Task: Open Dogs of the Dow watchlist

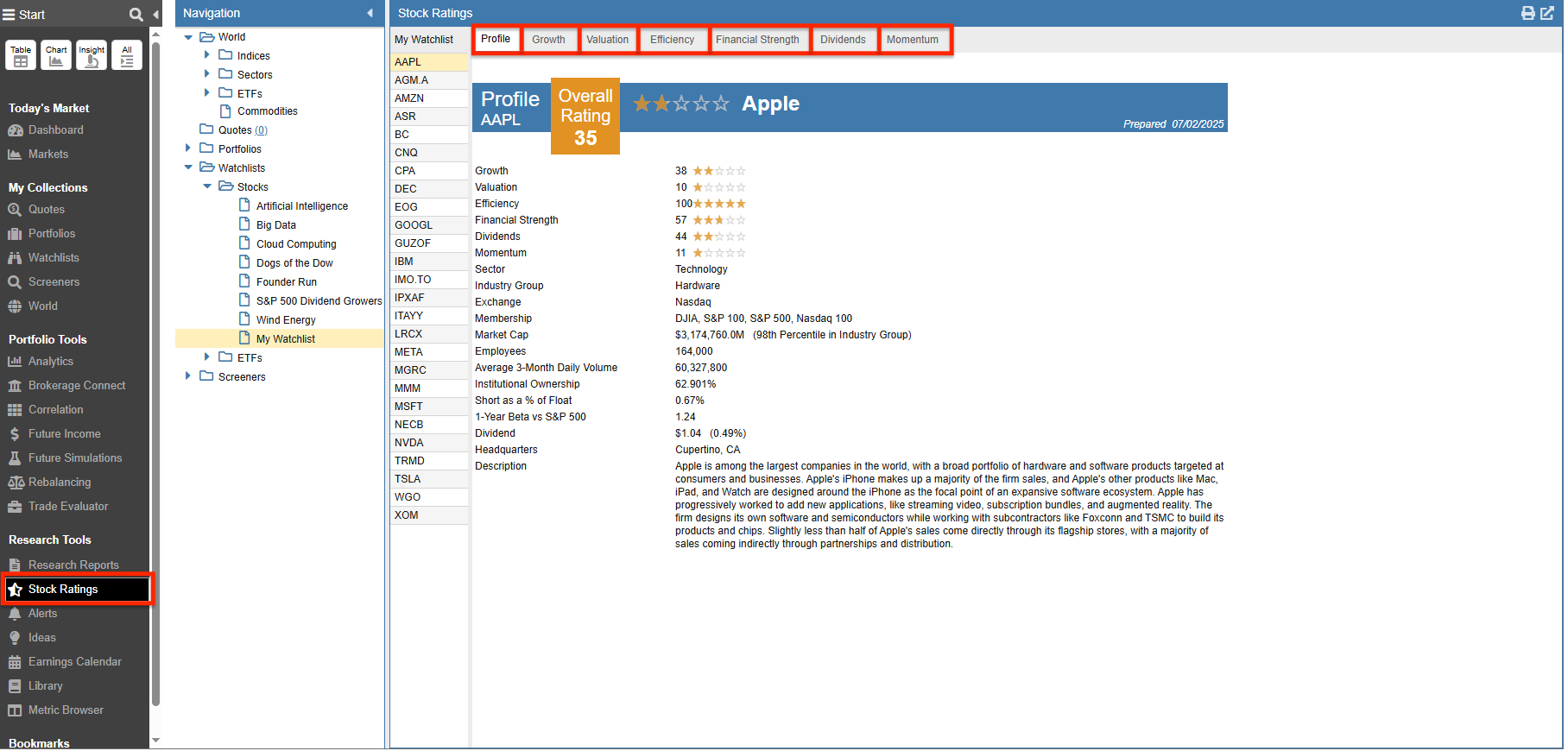Action: tap(294, 263)
